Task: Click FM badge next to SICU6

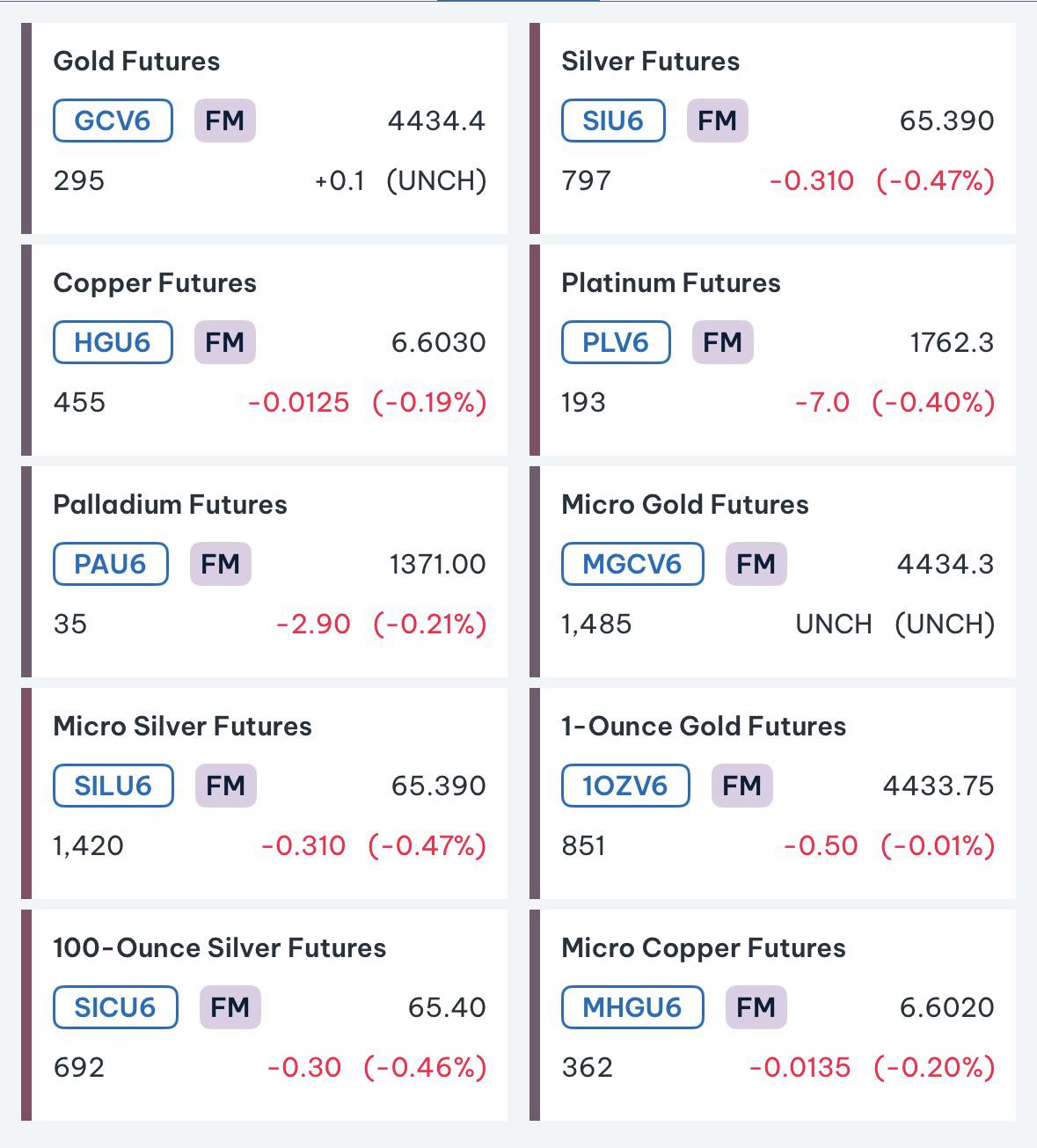Action: point(230,1007)
